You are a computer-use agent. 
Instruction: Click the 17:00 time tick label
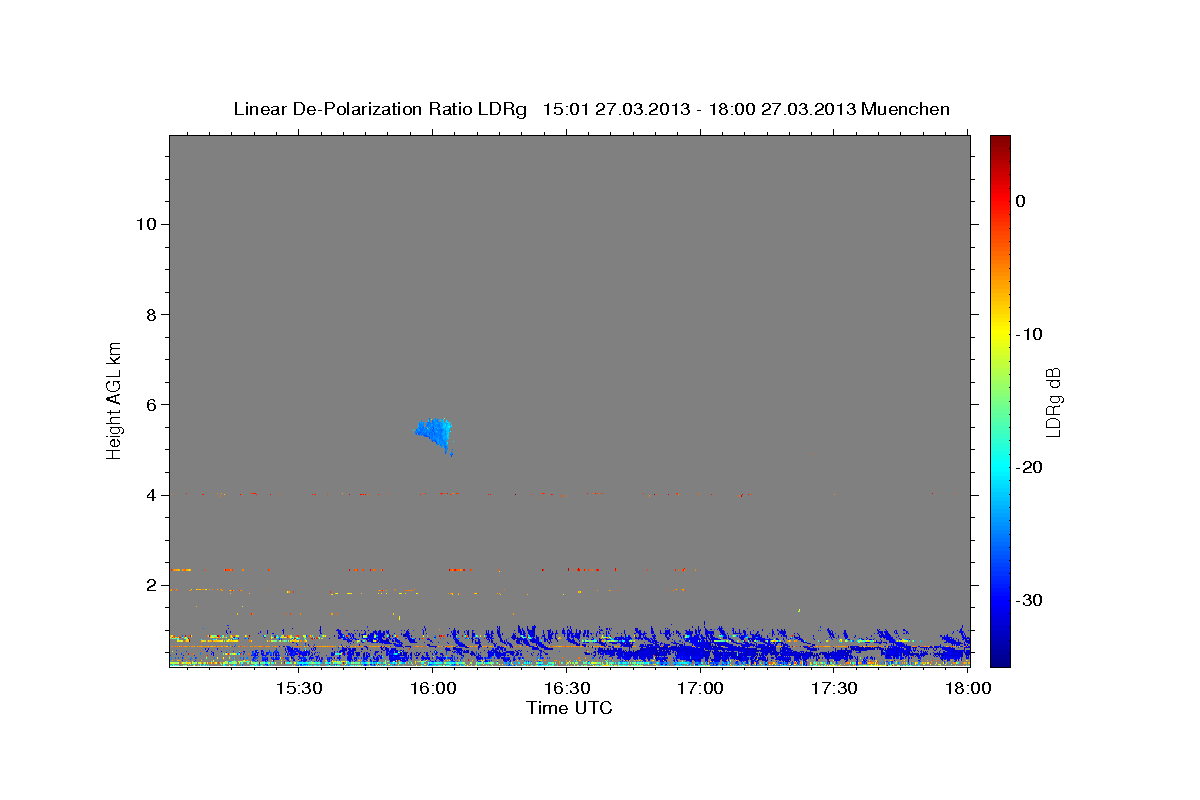(700, 689)
